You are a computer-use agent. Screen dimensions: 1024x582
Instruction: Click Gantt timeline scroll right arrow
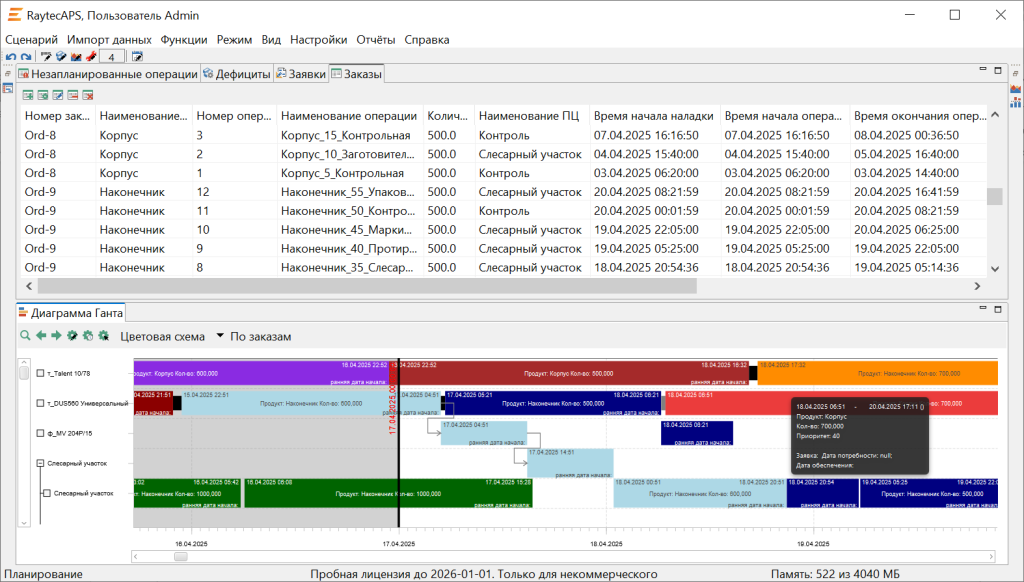tap(991, 557)
